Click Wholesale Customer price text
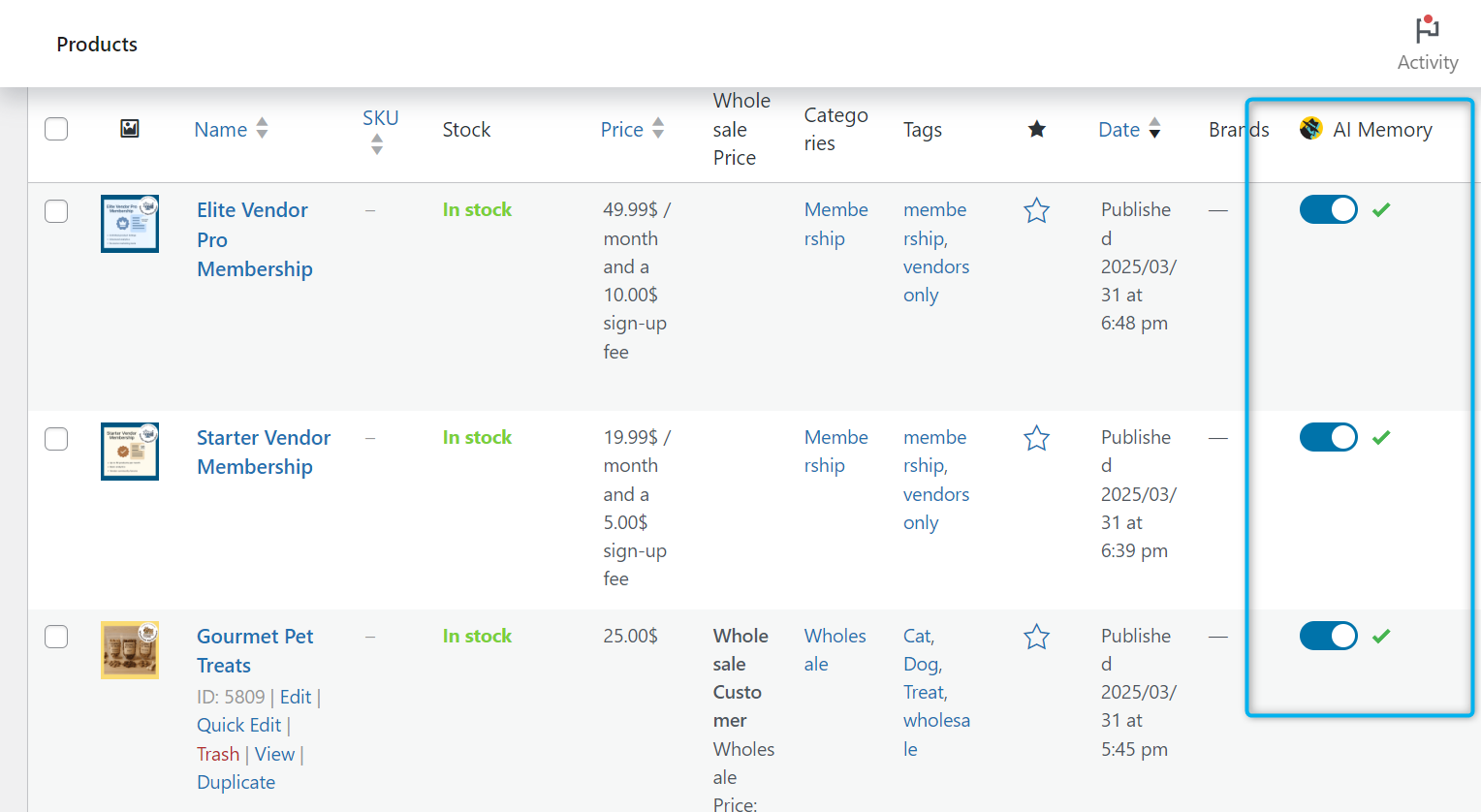This screenshot has height=812, width=1481. pos(740,678)
